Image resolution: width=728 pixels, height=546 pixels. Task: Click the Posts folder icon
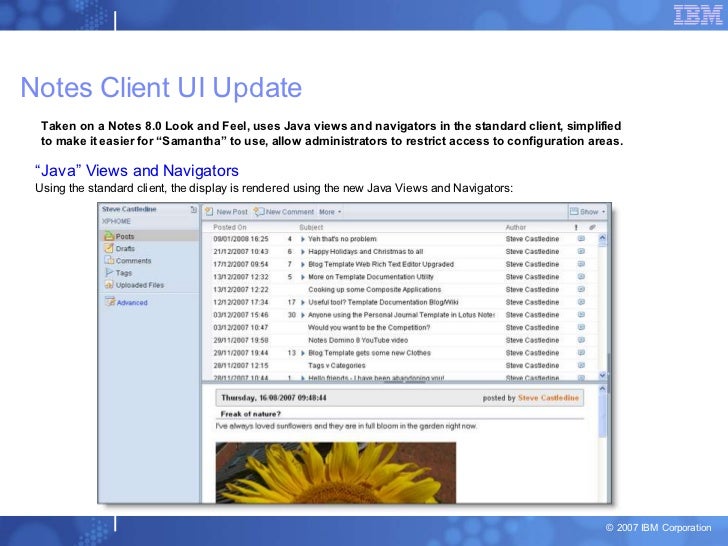point(109,236)
